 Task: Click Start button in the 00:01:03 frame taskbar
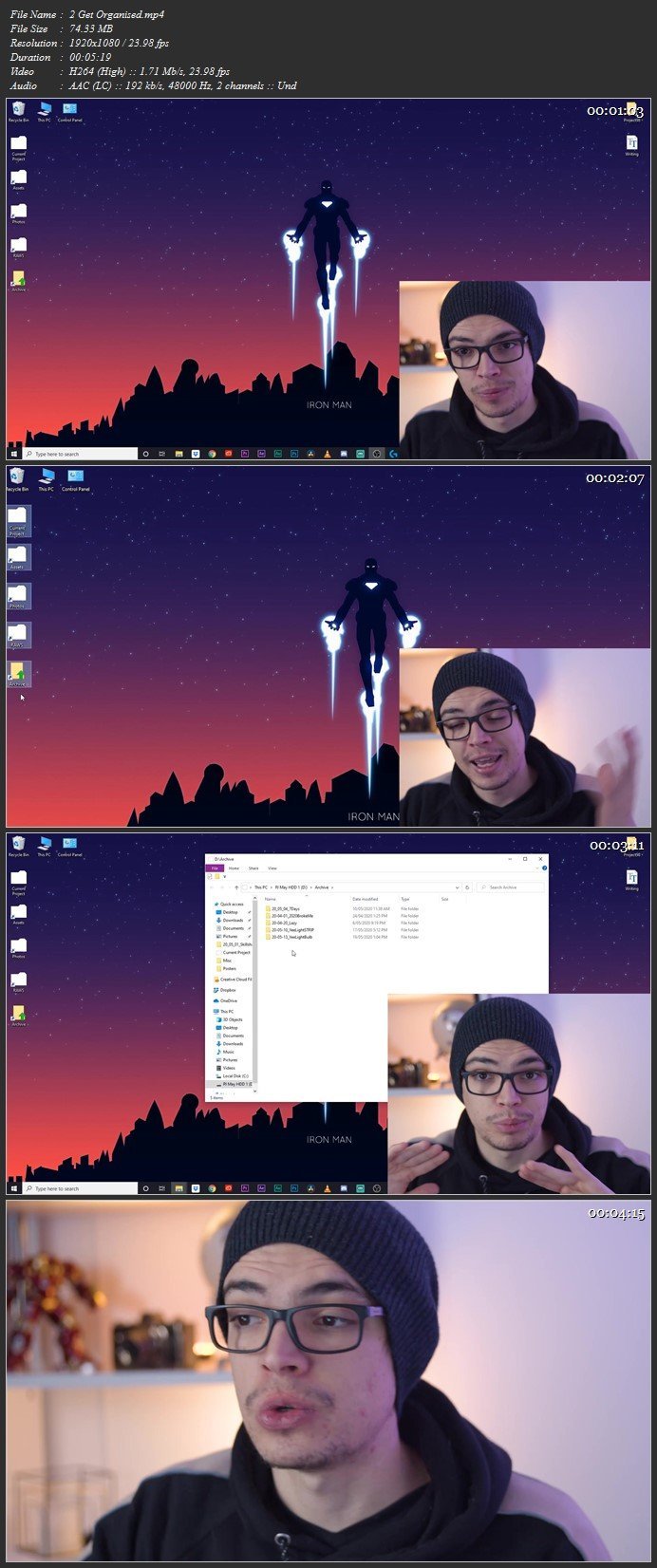pyautogui.click(x=14, y=454)
